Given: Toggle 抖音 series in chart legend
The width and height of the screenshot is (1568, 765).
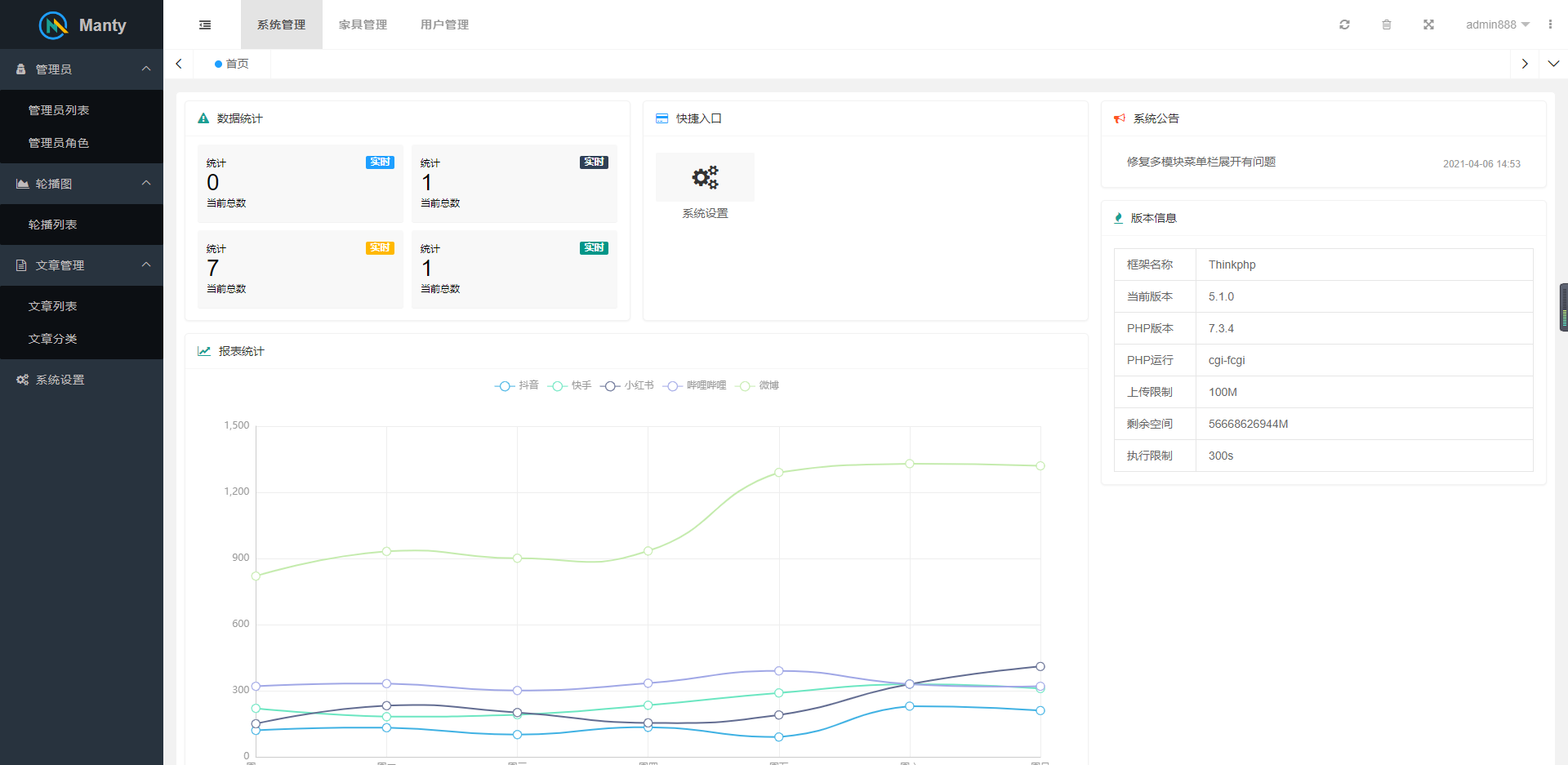Looking at the screenshot, I should click(516, 385).
